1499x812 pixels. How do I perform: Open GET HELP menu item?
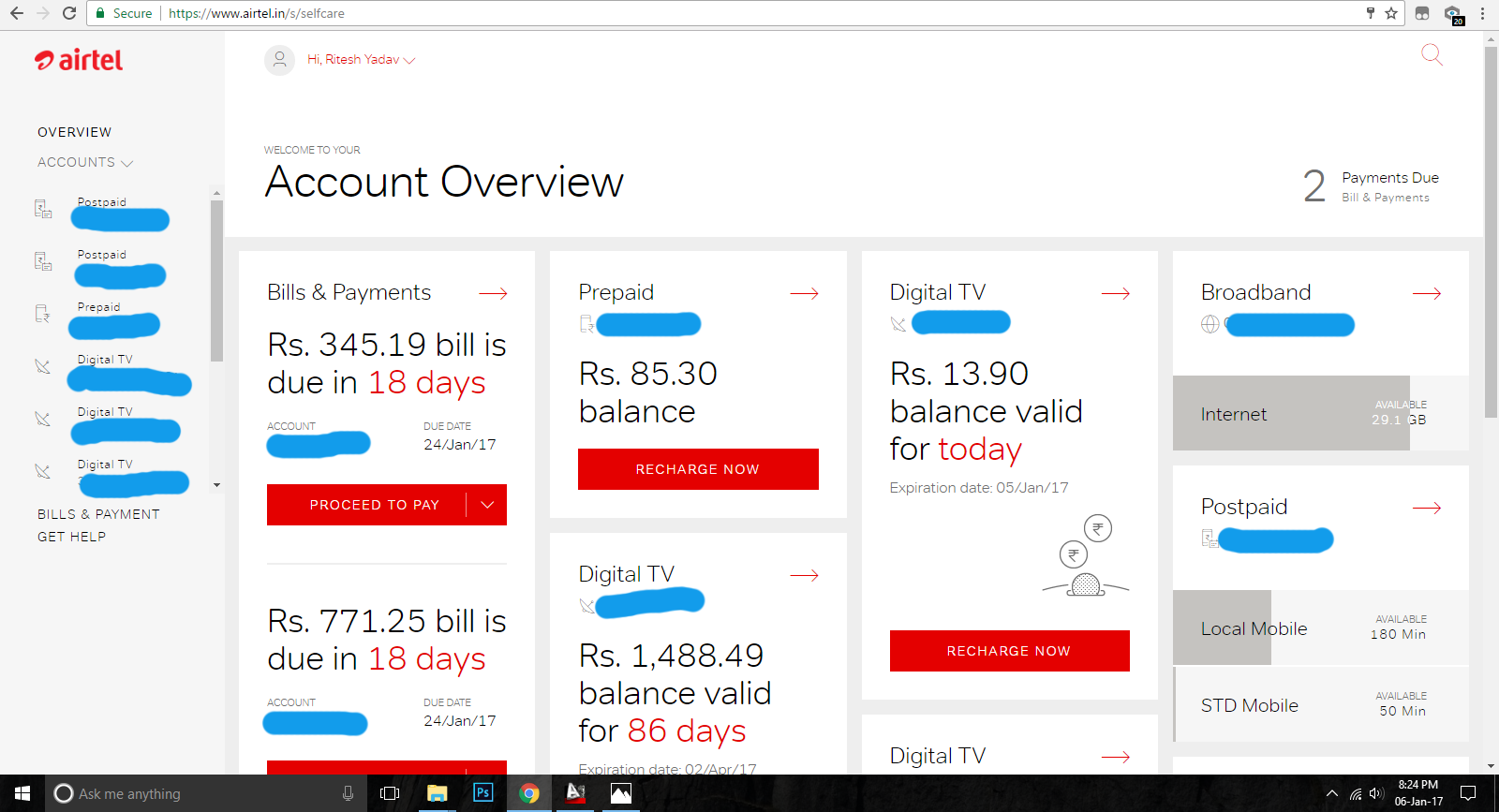coord(71,537)
